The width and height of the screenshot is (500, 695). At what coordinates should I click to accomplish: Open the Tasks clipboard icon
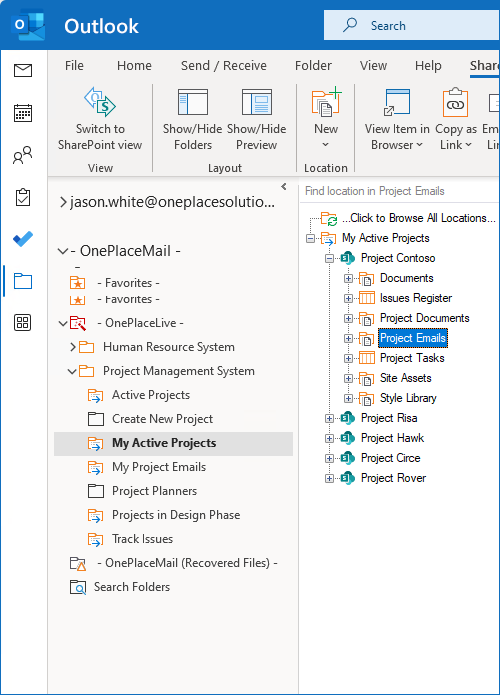tap(23, 197)
